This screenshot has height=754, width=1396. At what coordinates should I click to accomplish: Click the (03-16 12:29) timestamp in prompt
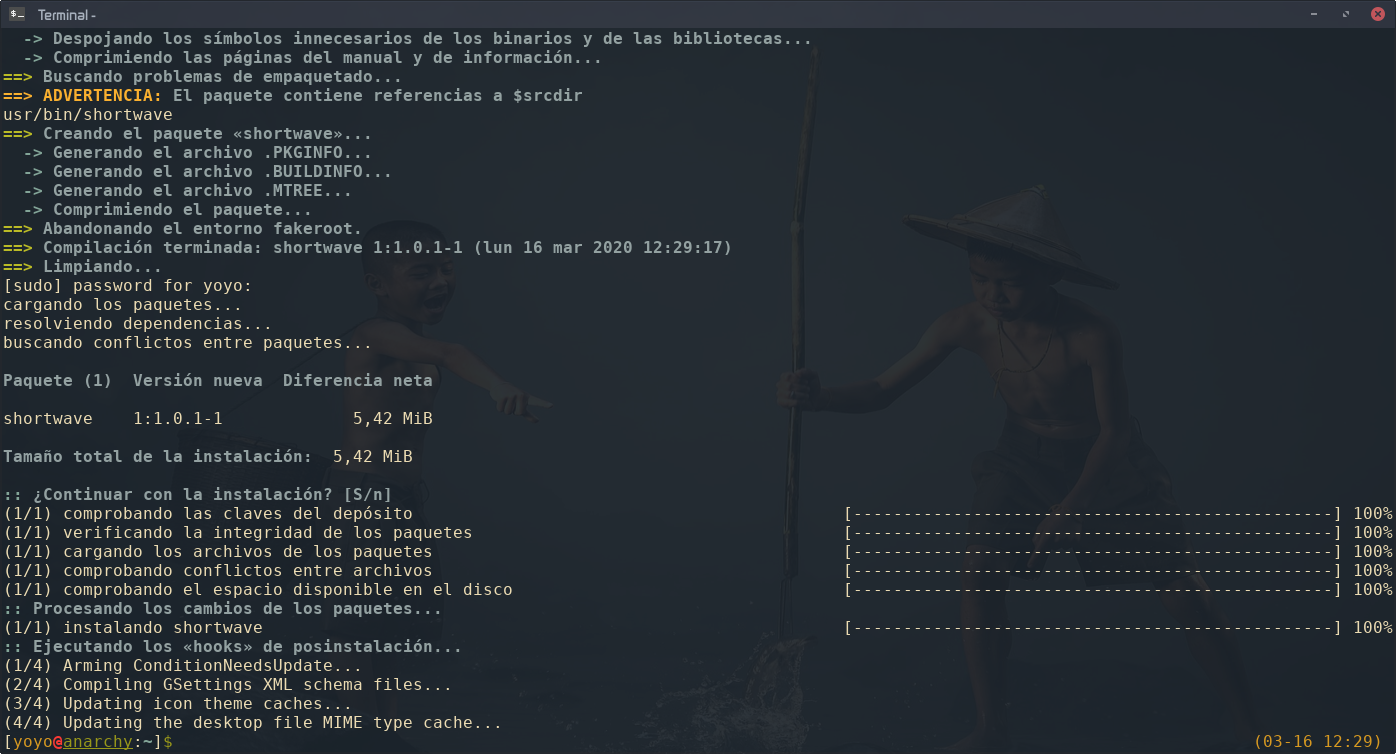[x=1317, y=742]
